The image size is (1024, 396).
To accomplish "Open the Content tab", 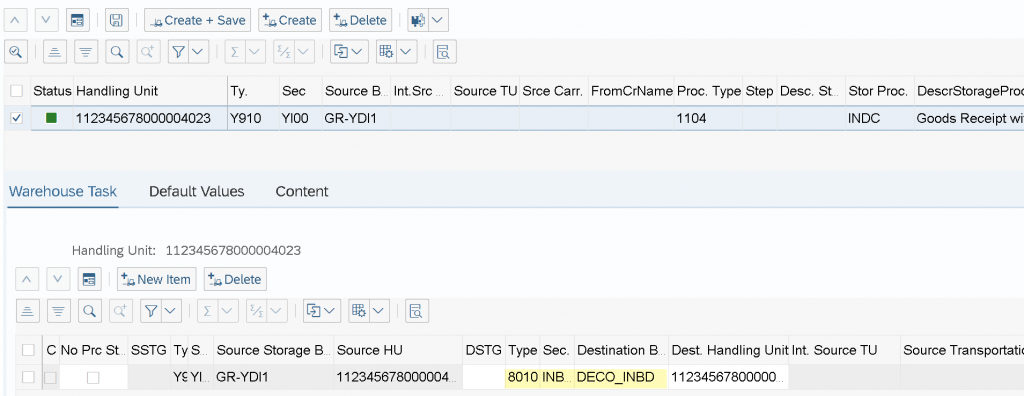I will [x=302, y=191].
